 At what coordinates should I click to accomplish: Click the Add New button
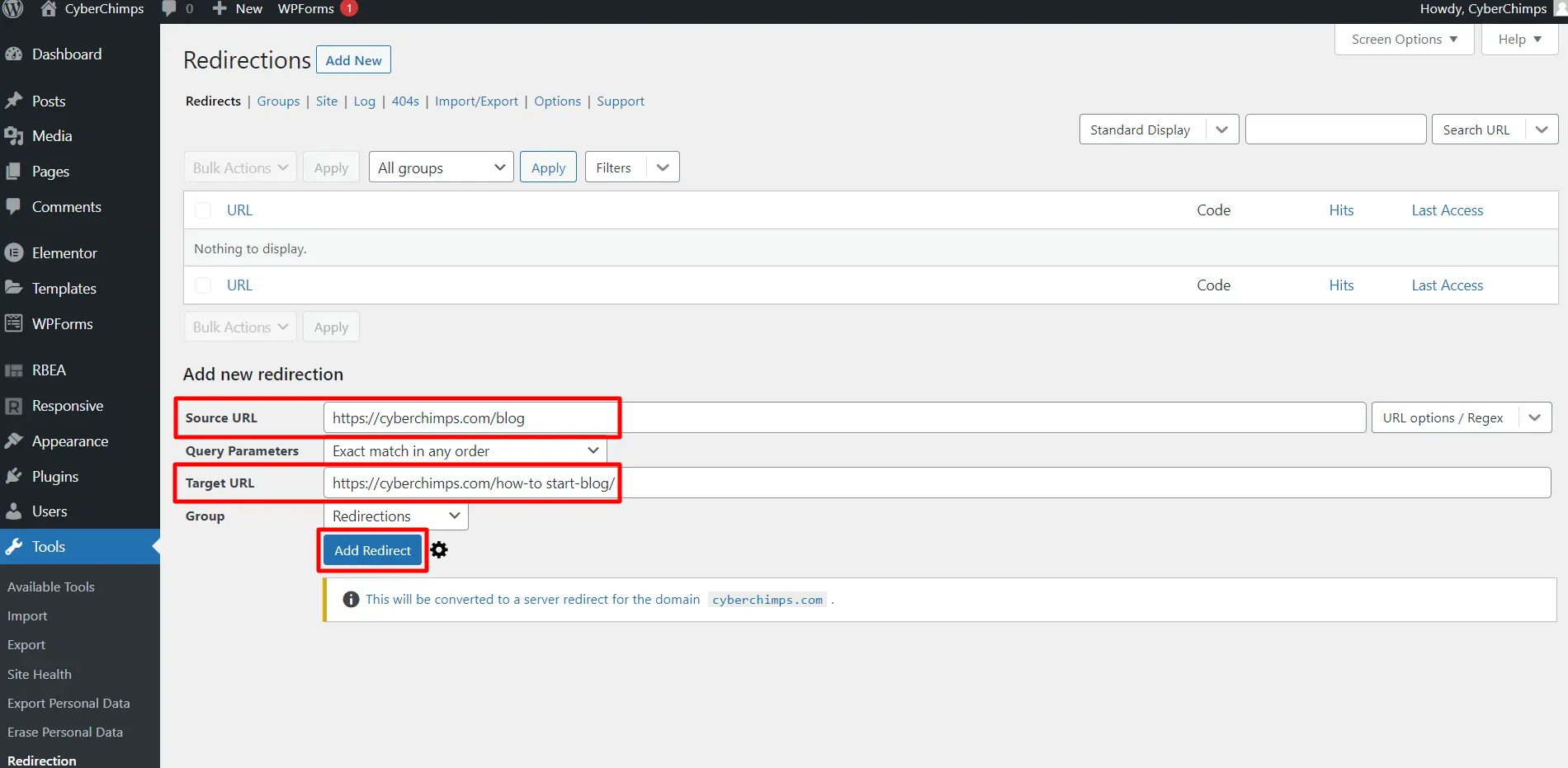click(353, 60)
